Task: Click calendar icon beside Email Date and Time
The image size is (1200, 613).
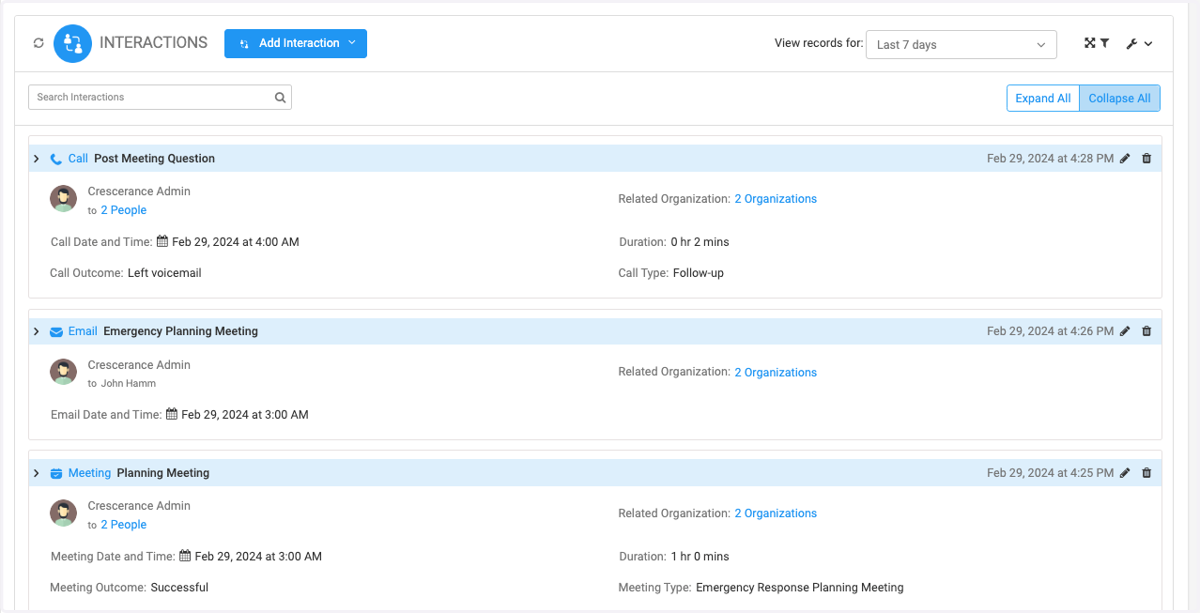Action: [172, 413]
